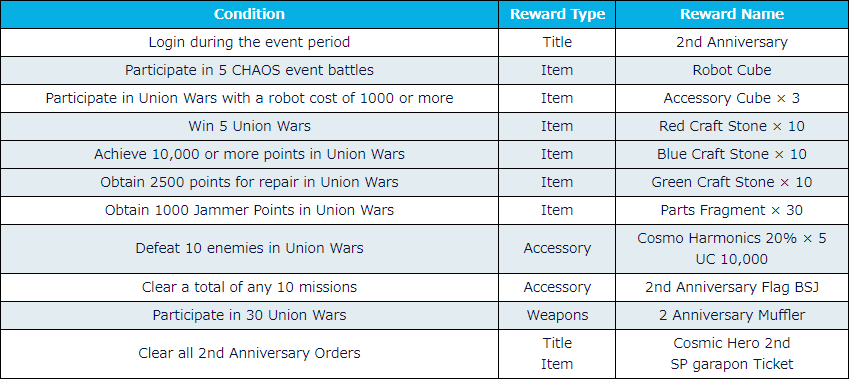This screenshot has width=849, height=379.
Task: Select the Blue Craft Stone × 10 cell
Action: (x=732, y=155)
